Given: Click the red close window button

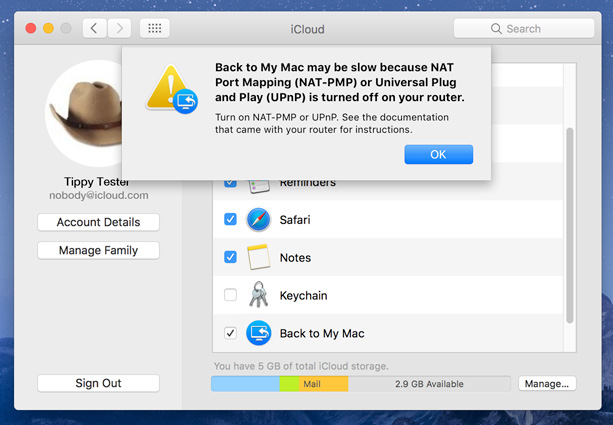Looking at the screenshot, I should (x=31, y=28).
